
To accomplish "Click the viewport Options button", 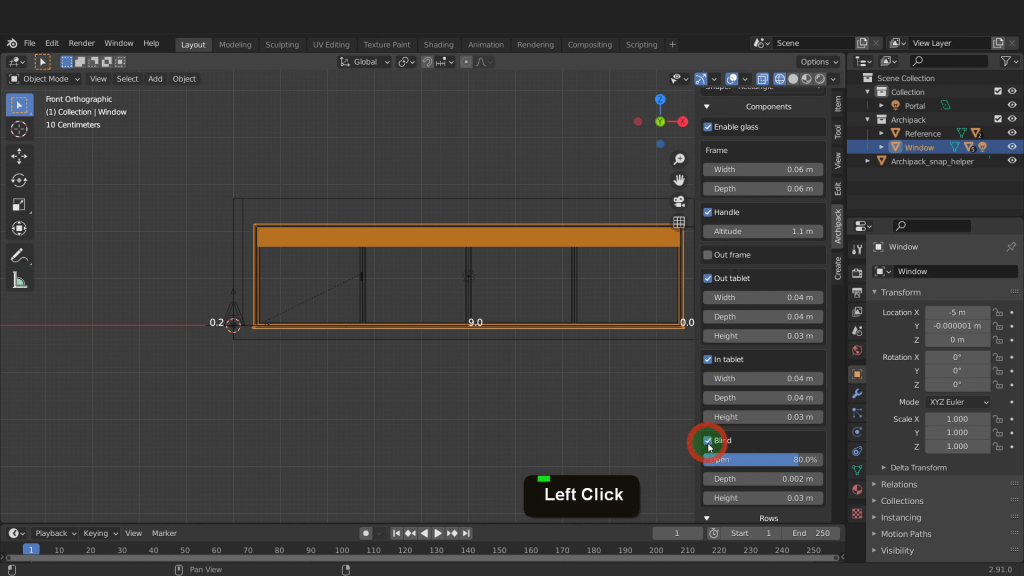I will click(x=818, y=62).
